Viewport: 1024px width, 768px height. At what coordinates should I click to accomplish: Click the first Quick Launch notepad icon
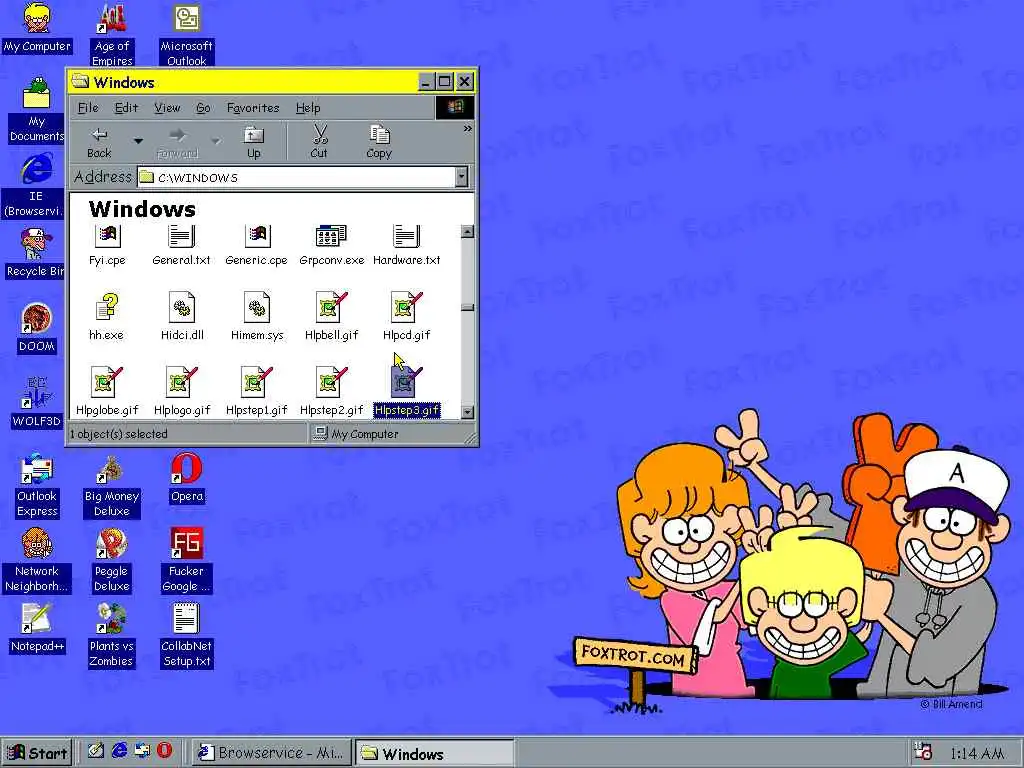click(96, 750)
